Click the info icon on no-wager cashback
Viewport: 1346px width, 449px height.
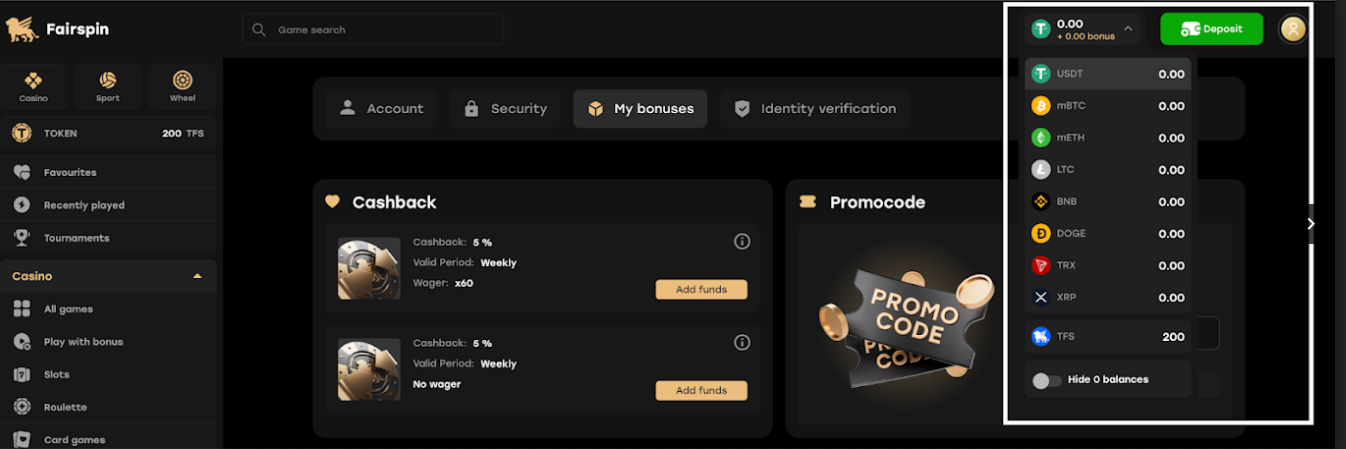(742, 342)
